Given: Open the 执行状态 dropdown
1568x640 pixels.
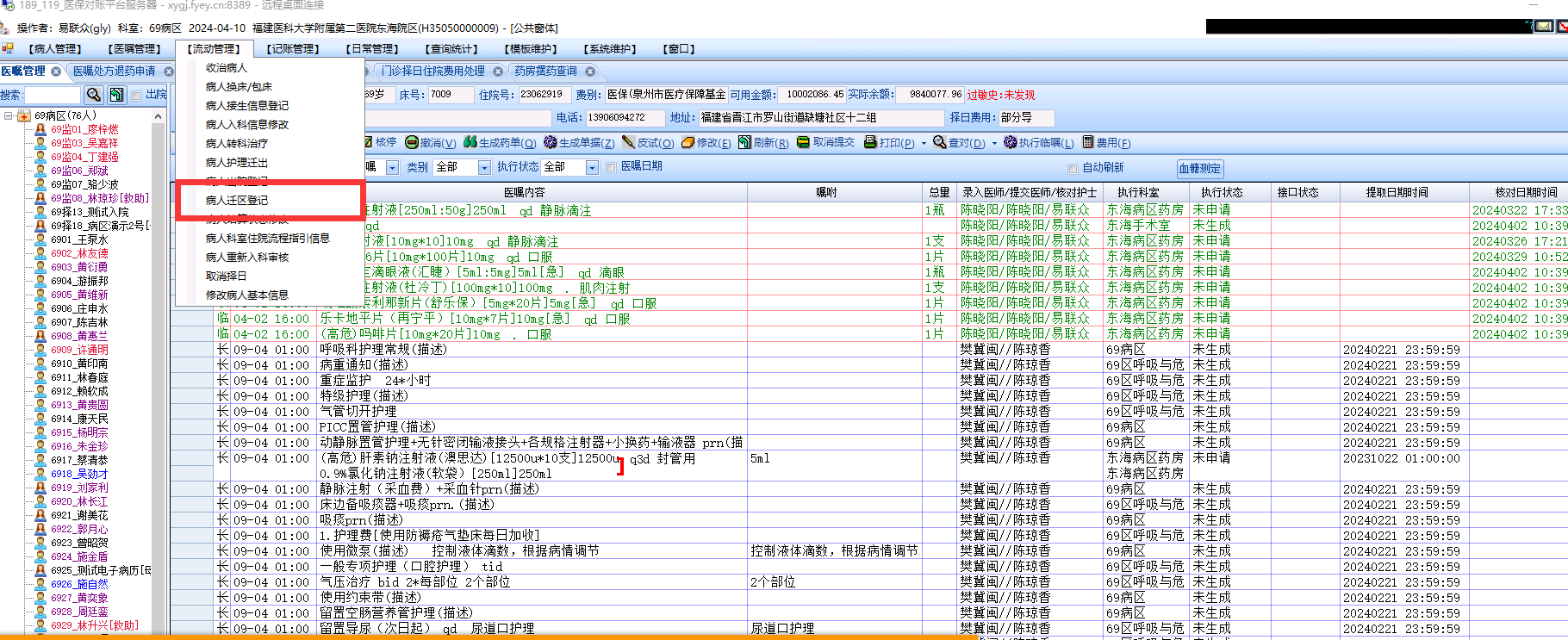Looking at the screenshot, I should (x=592, y=167).
